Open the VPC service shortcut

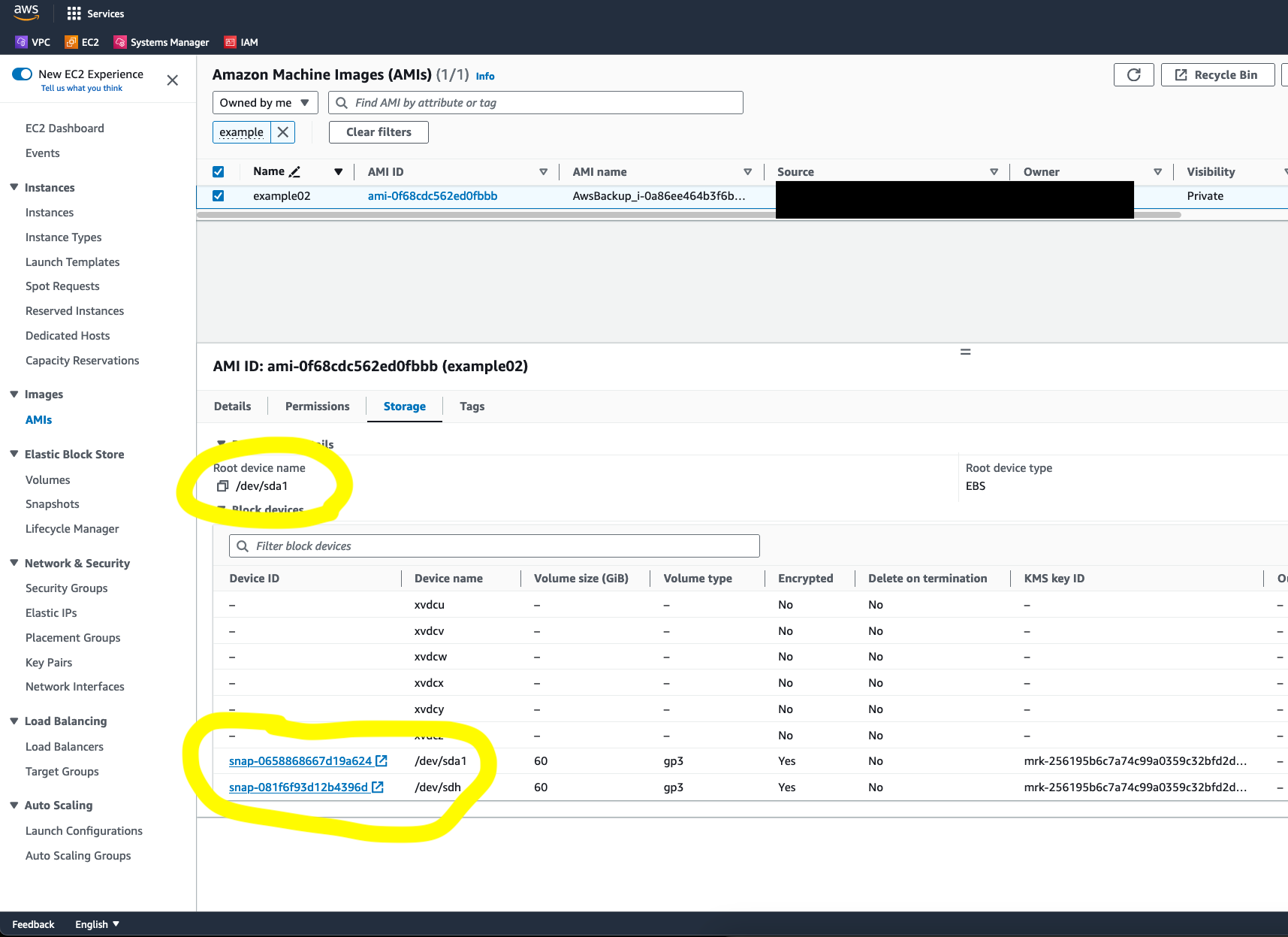point(33,42)
